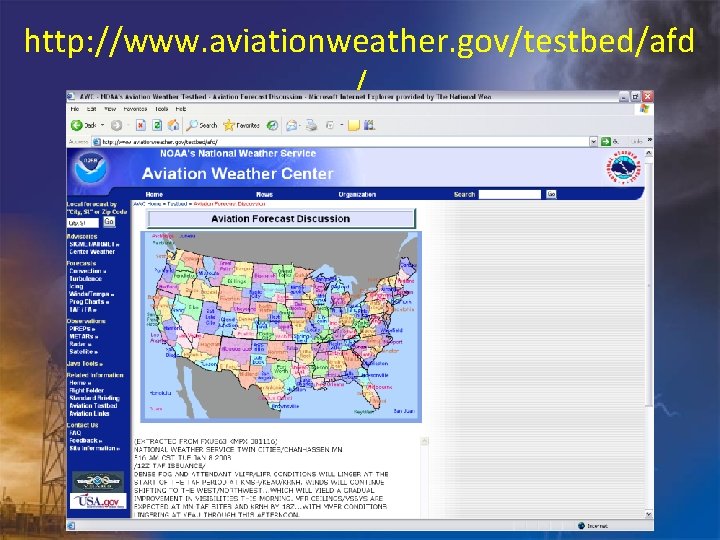Print the page using printer icon
Image resolution: width=720 pixels, height=540 pixels.
(311, 125)
